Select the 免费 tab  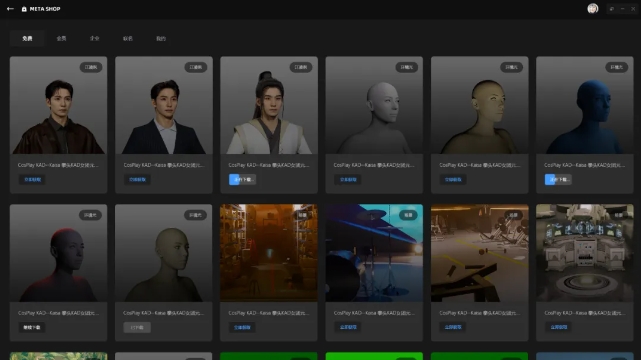pyautogui.click(x=27, y=38)
